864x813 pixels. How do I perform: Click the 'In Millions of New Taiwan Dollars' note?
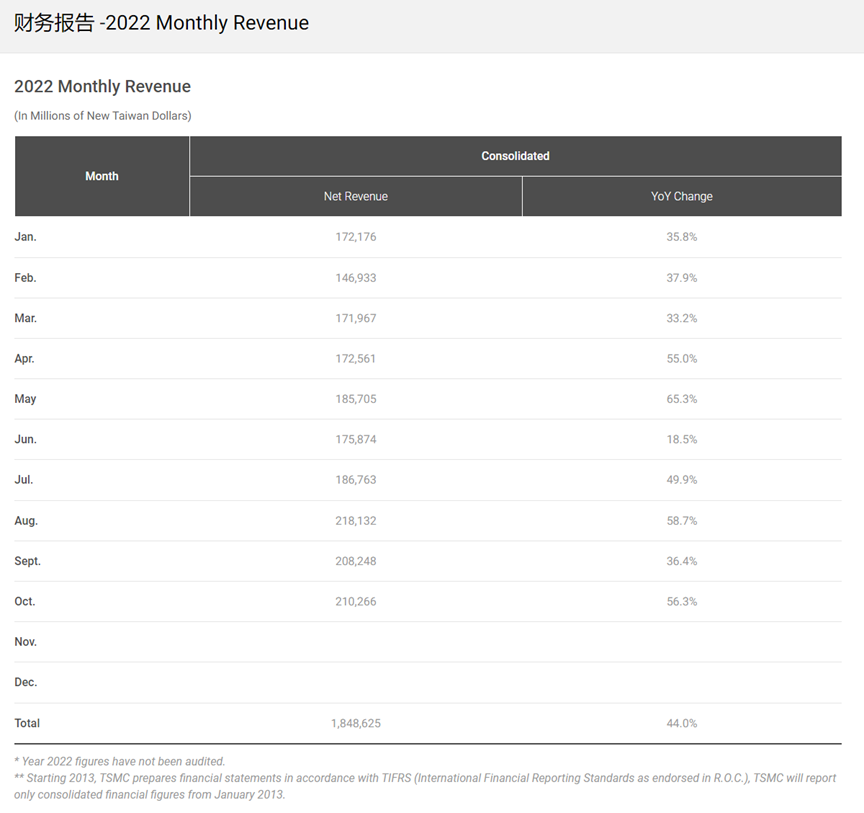coord(102,116)
